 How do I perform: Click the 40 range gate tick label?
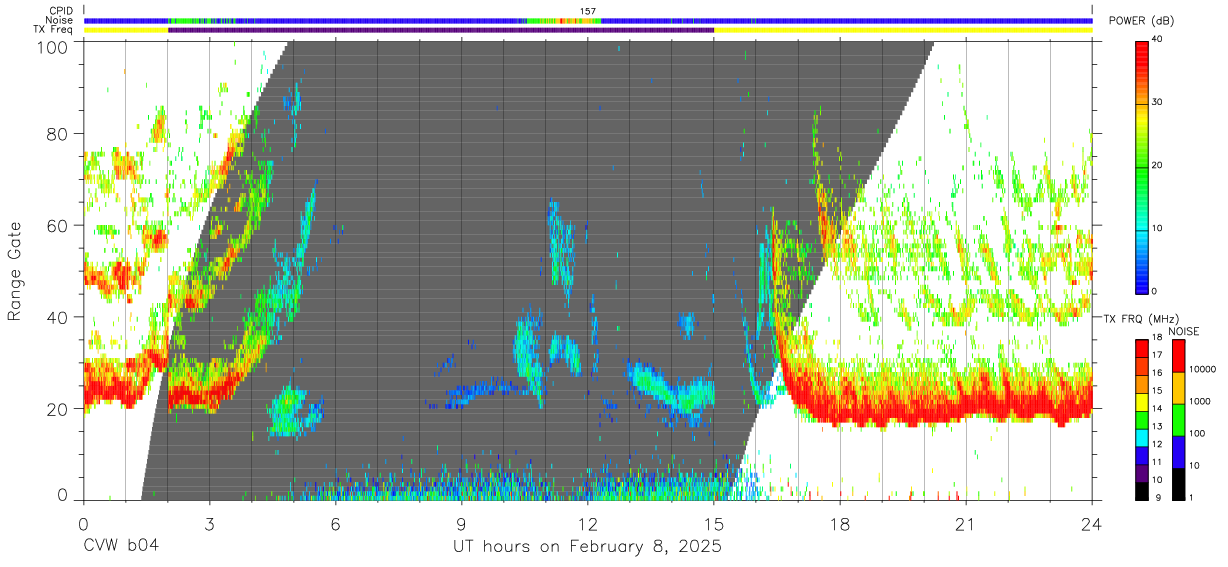[x=59, y=318]
